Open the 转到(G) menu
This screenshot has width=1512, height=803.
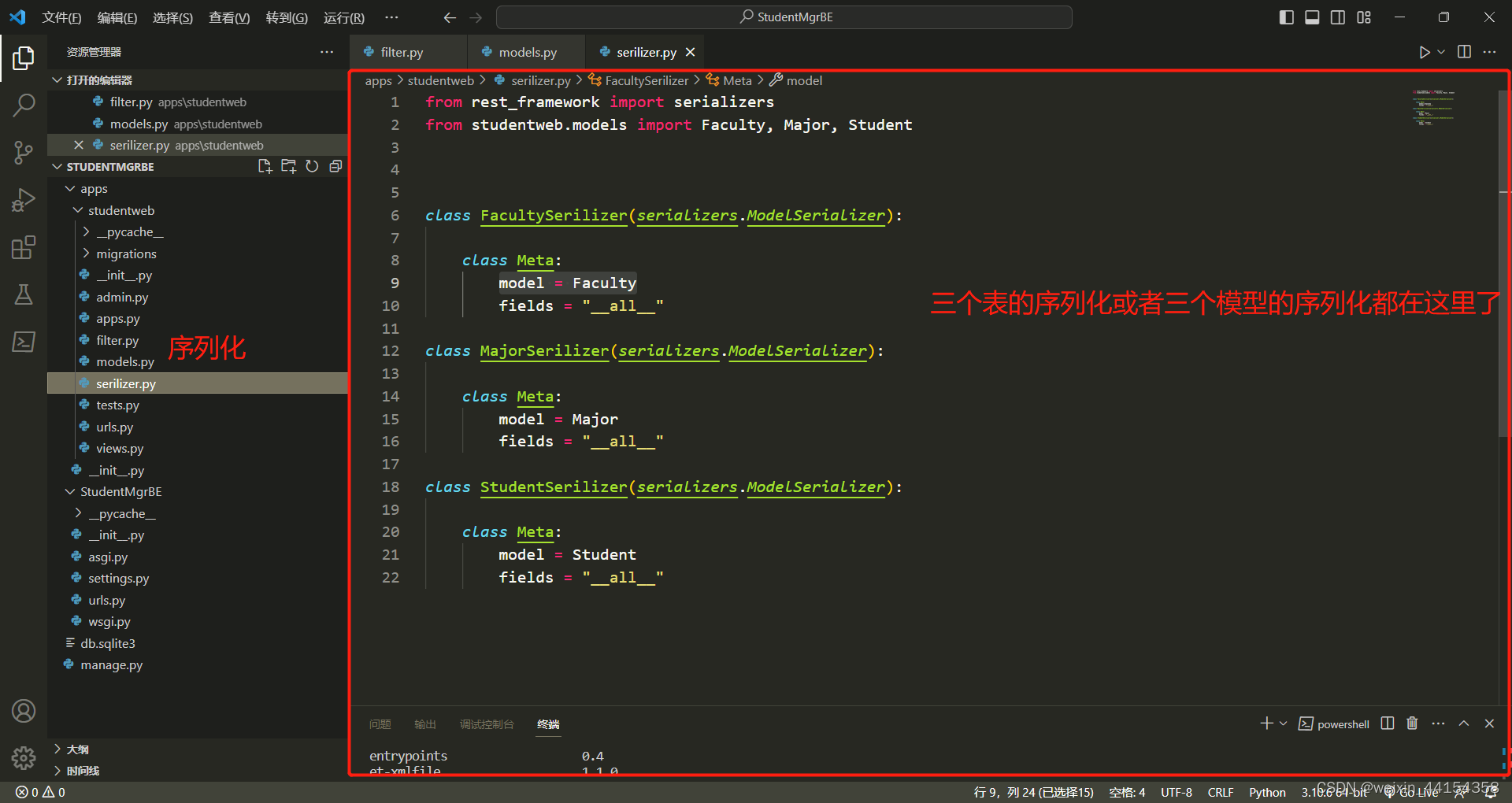click(x=287, y=17)
